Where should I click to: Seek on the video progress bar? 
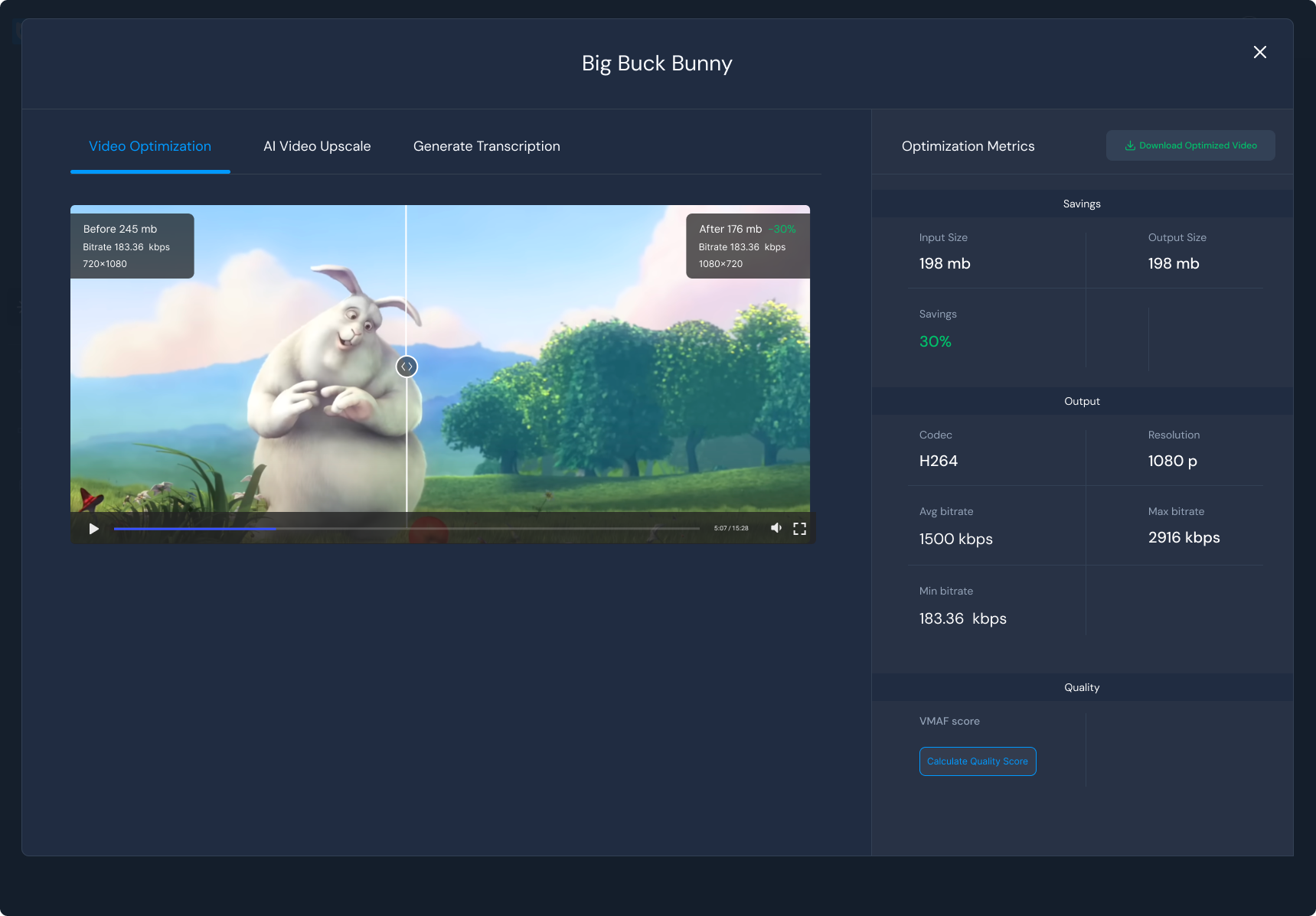tap(406, 528)
